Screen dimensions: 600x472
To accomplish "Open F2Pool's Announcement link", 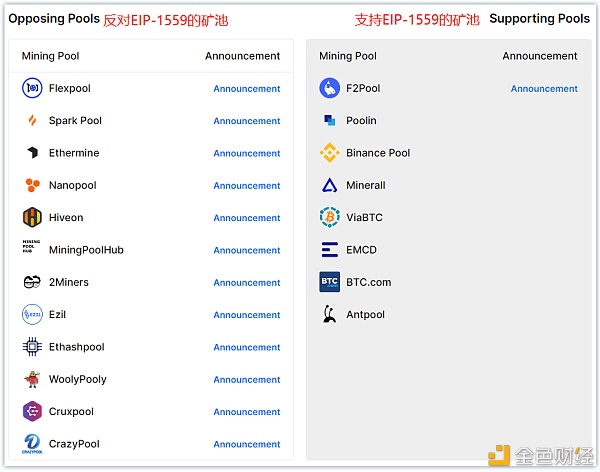I will tap(544, 88).
